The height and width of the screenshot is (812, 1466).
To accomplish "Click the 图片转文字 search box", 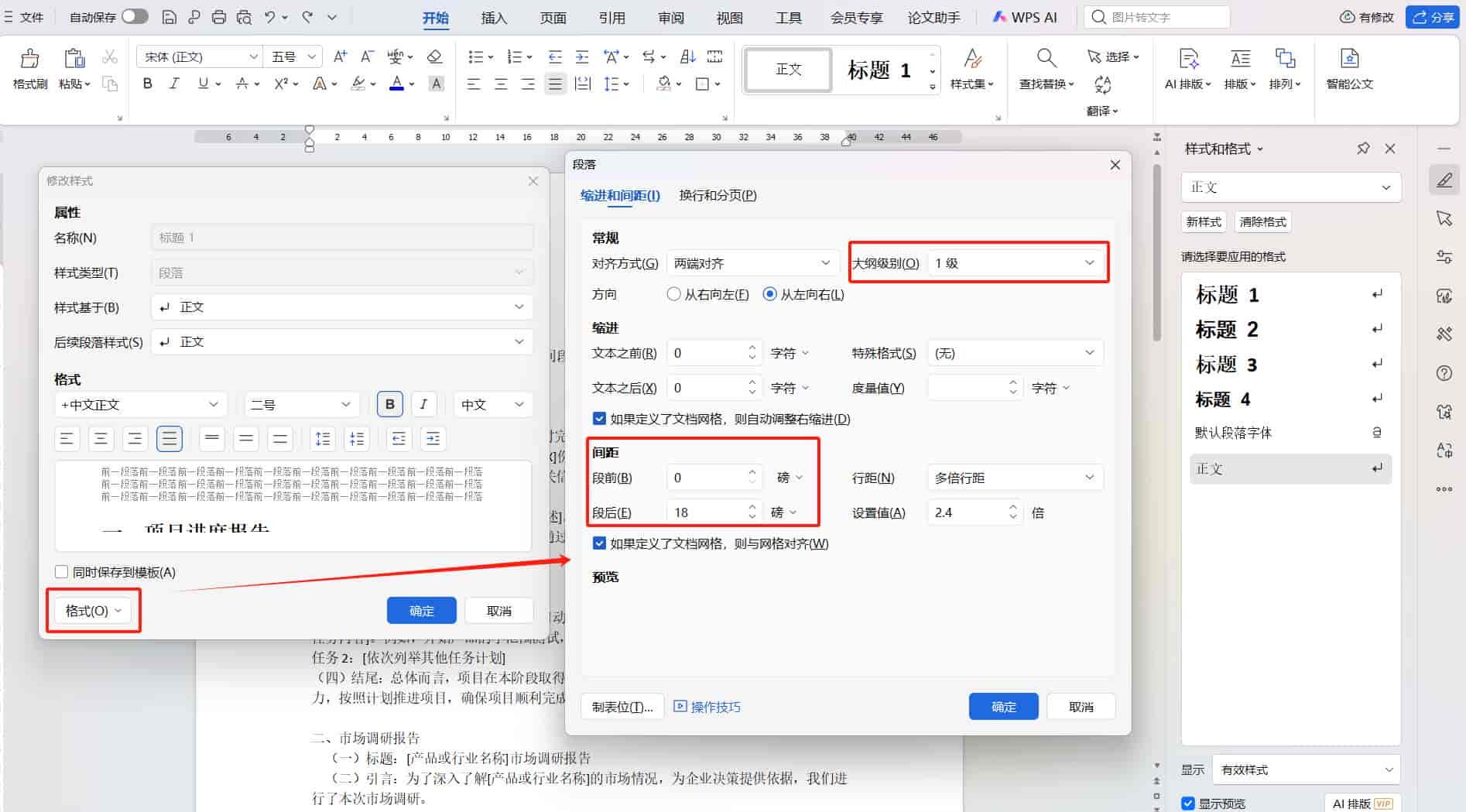I will coord(1158,17).
